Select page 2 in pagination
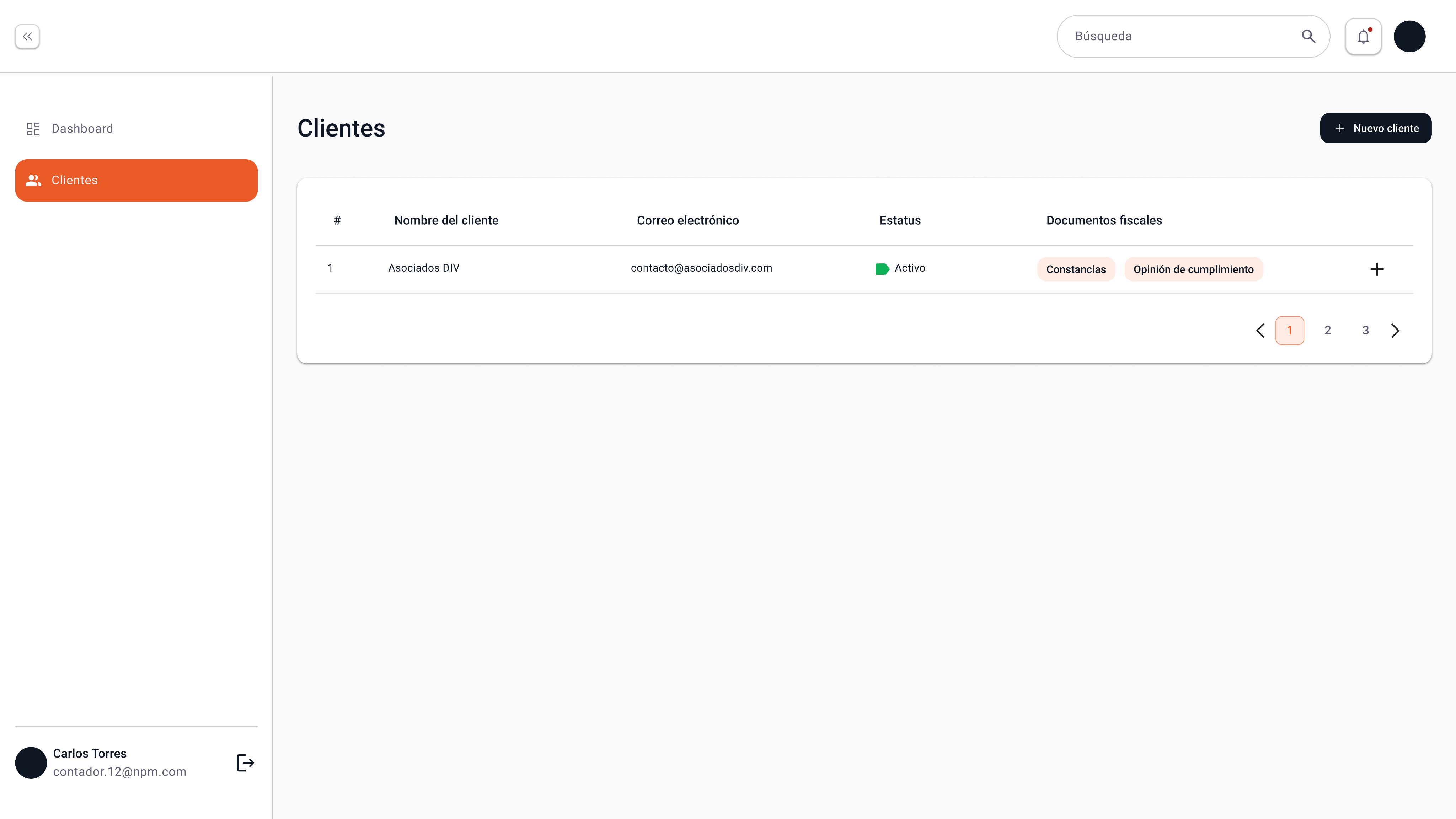 pos(1327,331)
